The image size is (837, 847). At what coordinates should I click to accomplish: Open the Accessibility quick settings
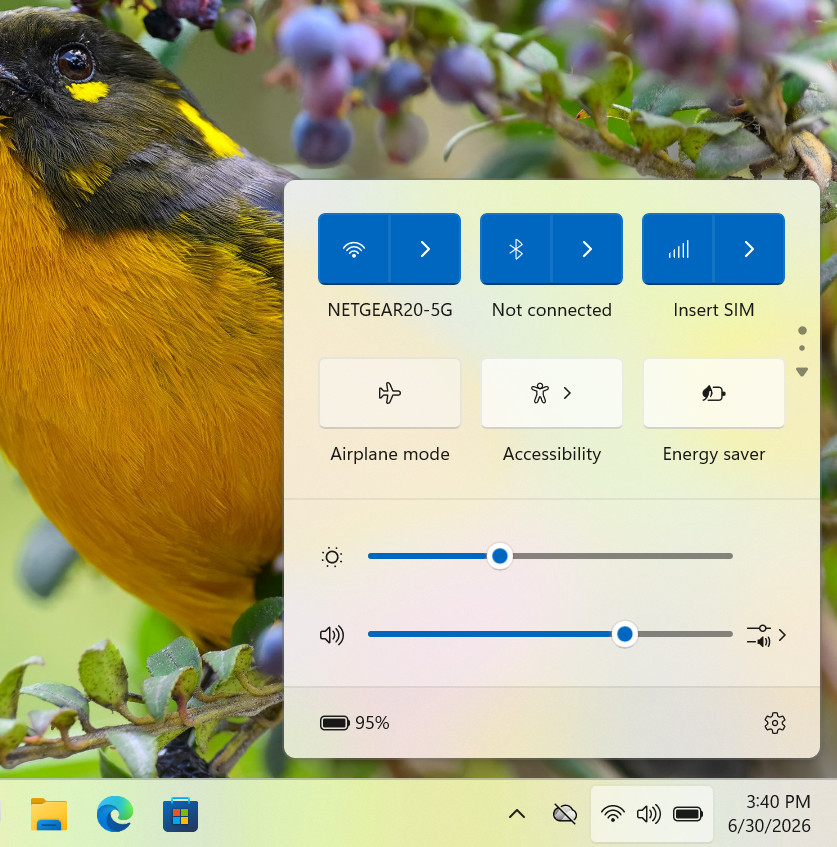pos(552,393)
